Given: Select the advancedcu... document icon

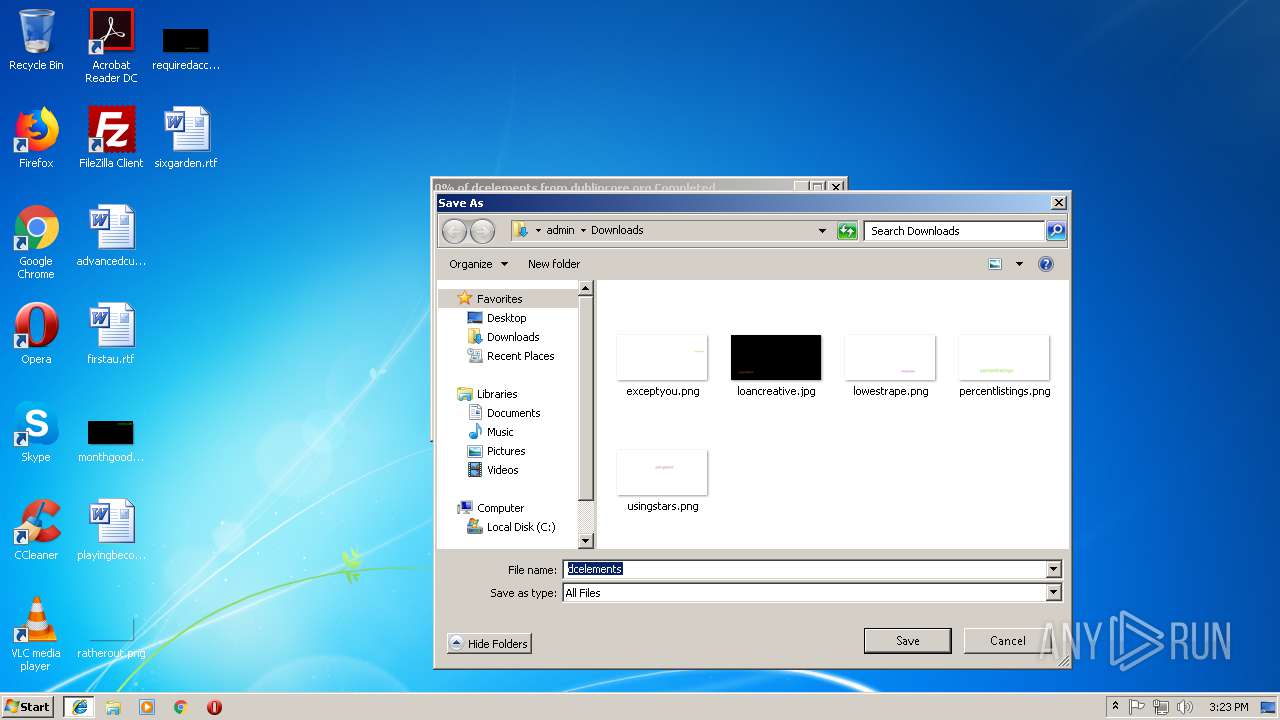Looking at the screenshot, I should coord(111,236).
